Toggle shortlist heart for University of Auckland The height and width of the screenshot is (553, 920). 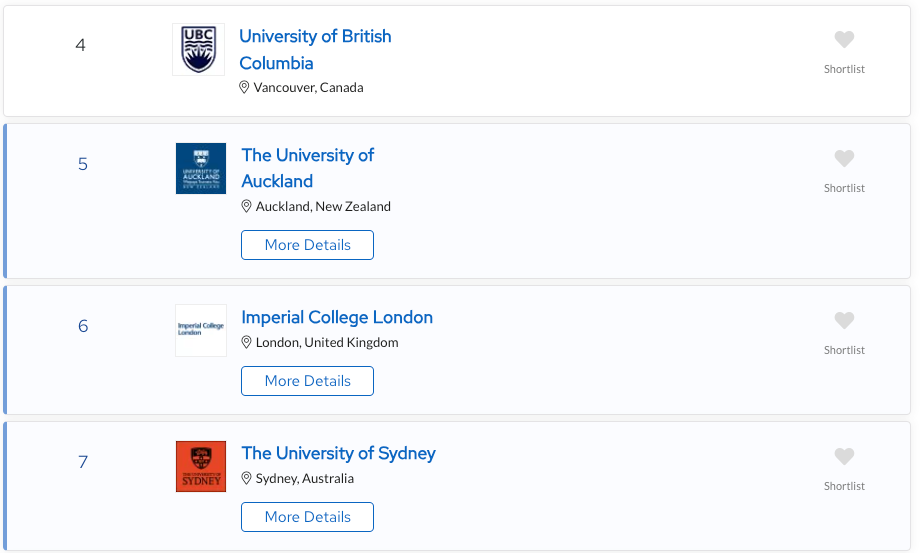tap(844, 158)
